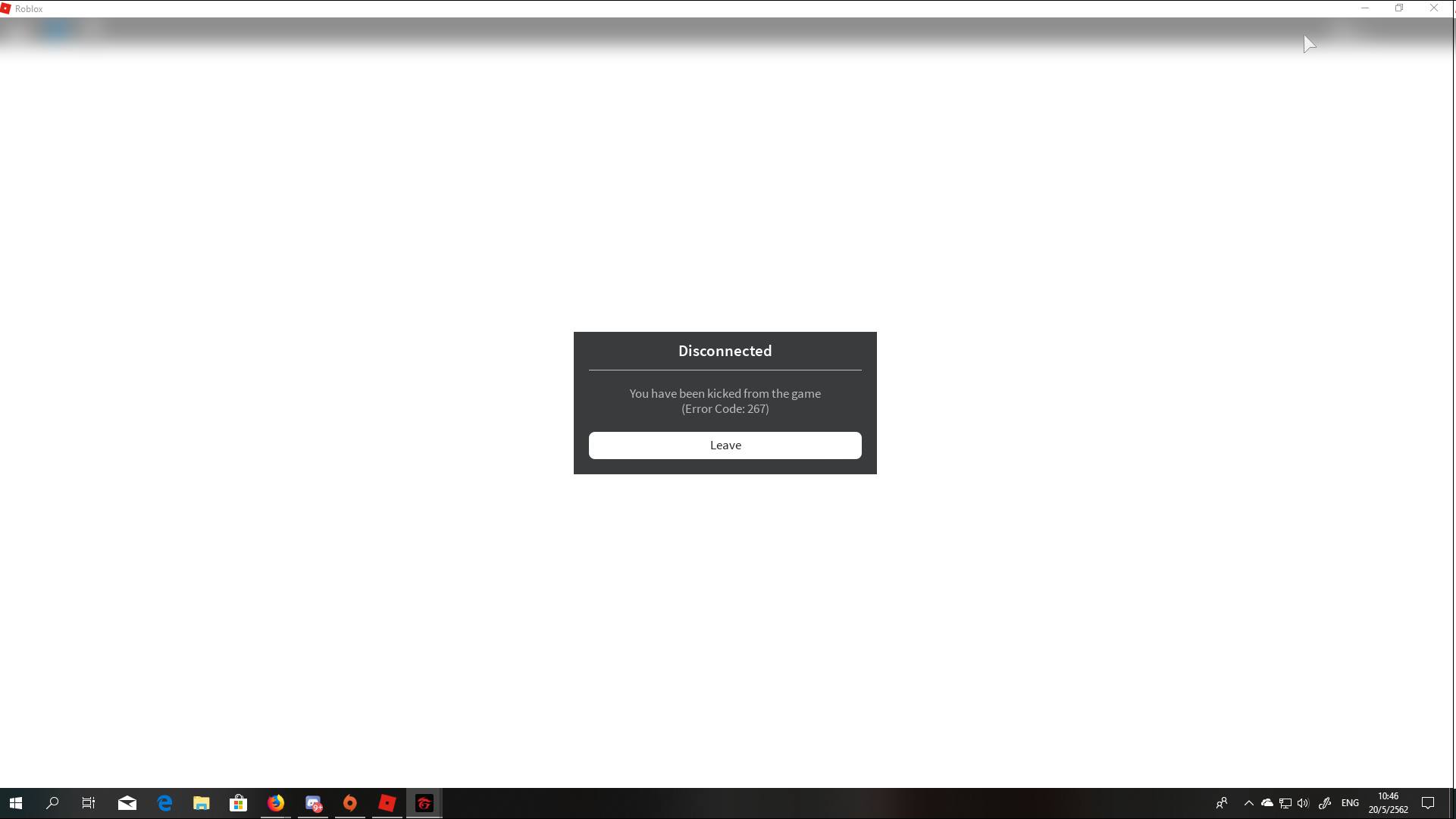1456x819 pixels.
Task: Open Roblox application from taskbar
Action: [x=387, y=802]
